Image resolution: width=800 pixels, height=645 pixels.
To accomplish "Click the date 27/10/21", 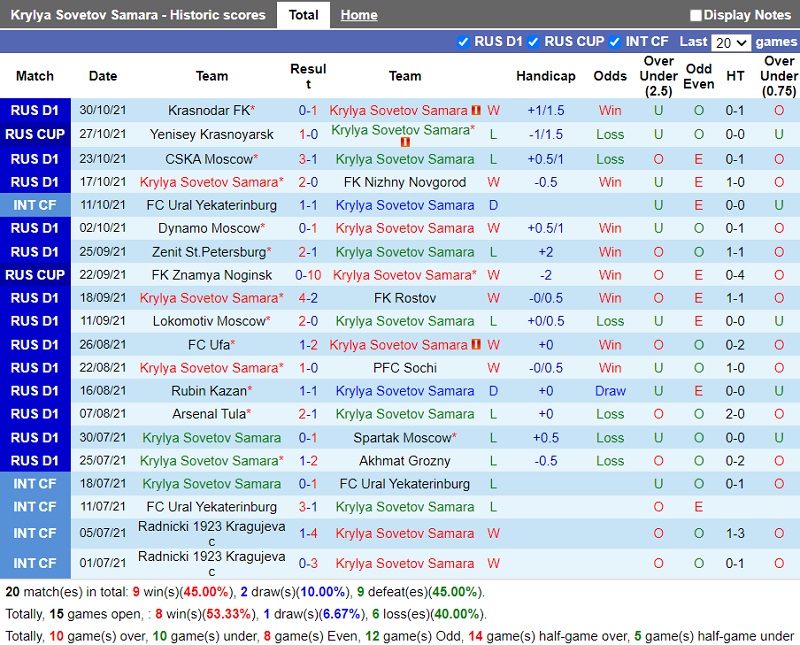I will pos(103,134).
